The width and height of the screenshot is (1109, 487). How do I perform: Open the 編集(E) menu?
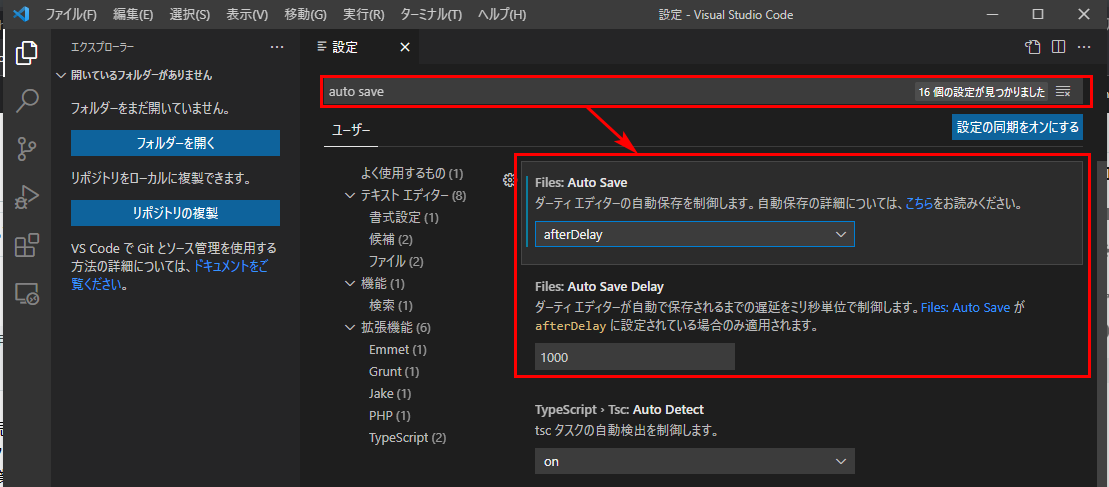pyautogui.click(x=133, y=14)
